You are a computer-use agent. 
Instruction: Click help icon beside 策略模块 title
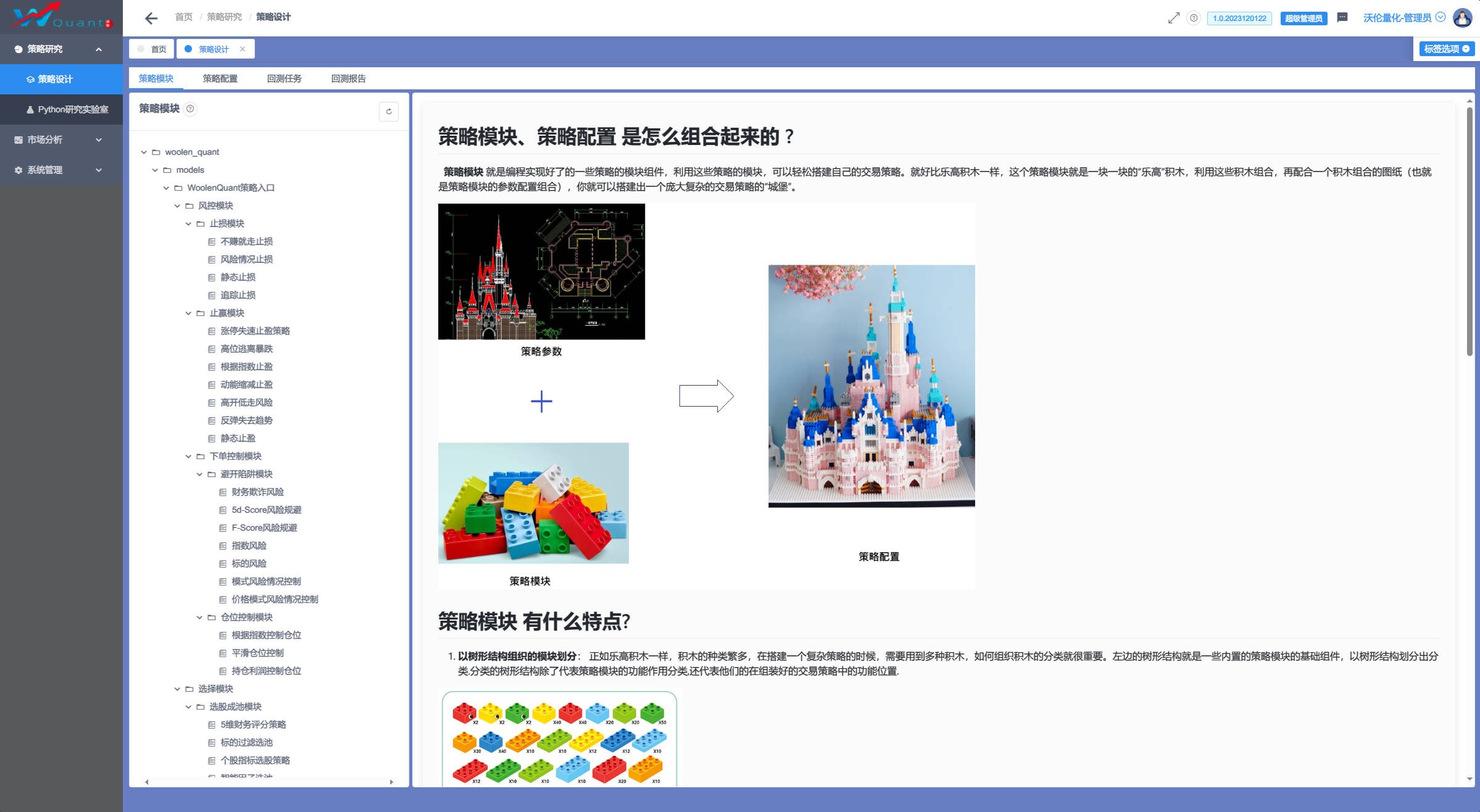pos(191,109)
